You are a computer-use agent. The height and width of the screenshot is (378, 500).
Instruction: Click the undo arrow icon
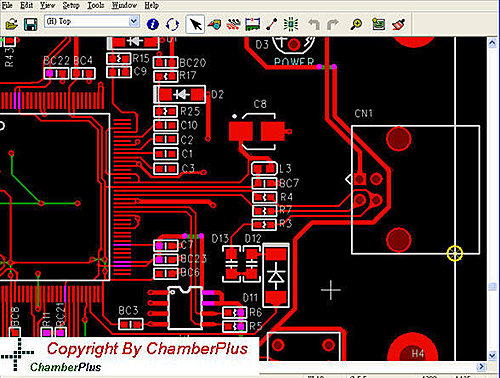click(x=314, y=24)
